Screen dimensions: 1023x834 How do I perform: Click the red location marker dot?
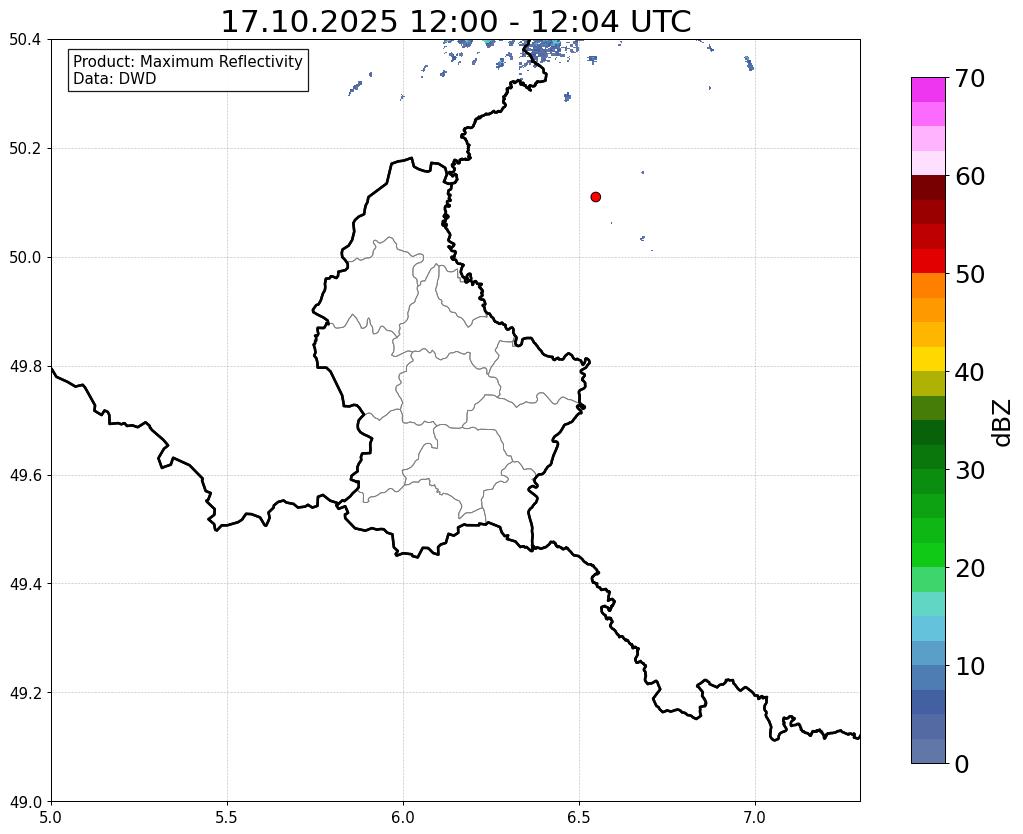tap(595, 196)
